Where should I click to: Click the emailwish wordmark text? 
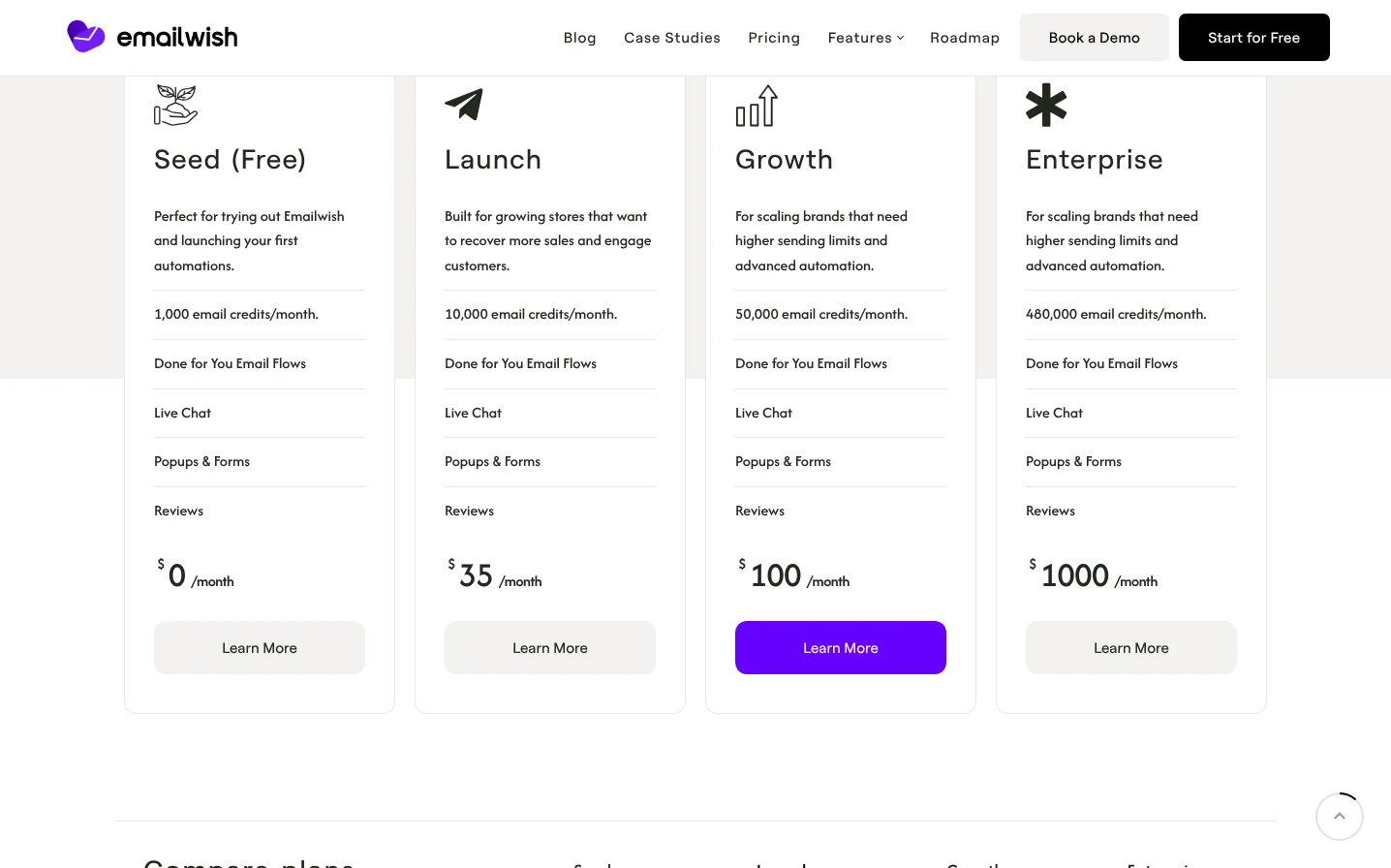click(177, 38)
